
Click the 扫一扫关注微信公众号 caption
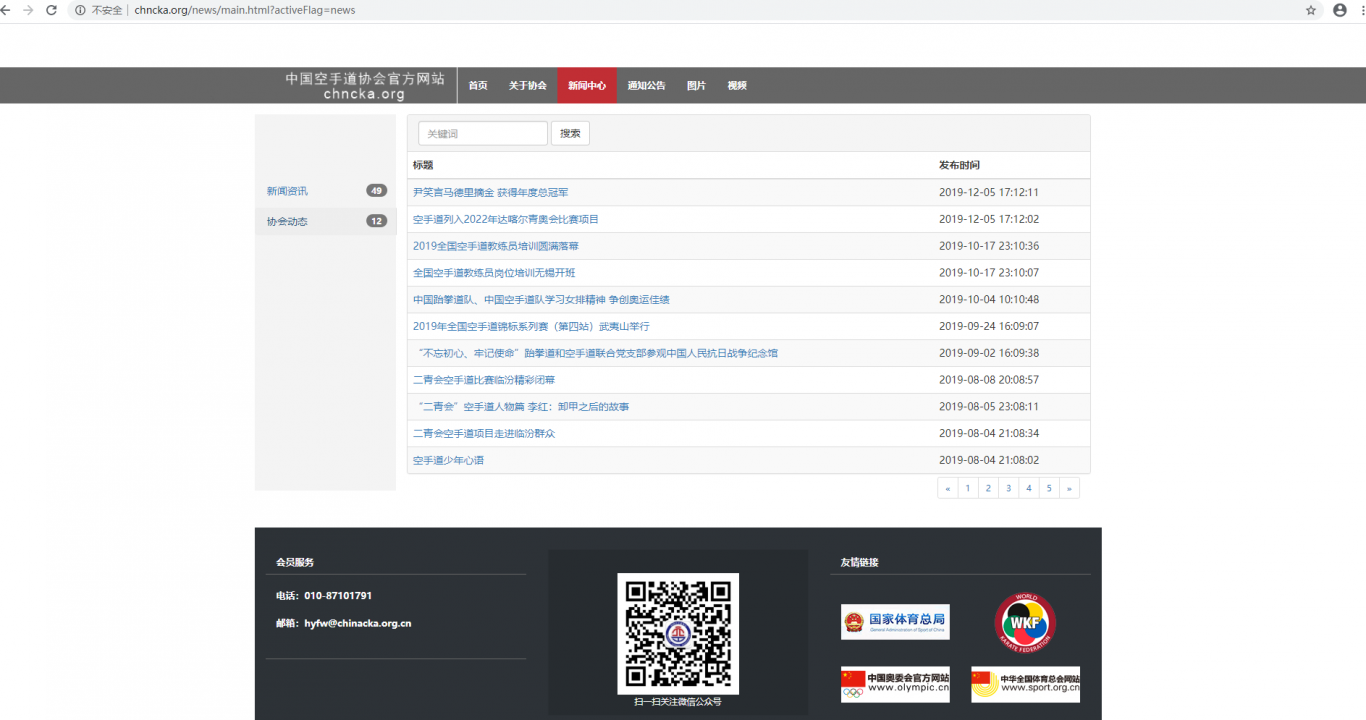coord(677,702)
